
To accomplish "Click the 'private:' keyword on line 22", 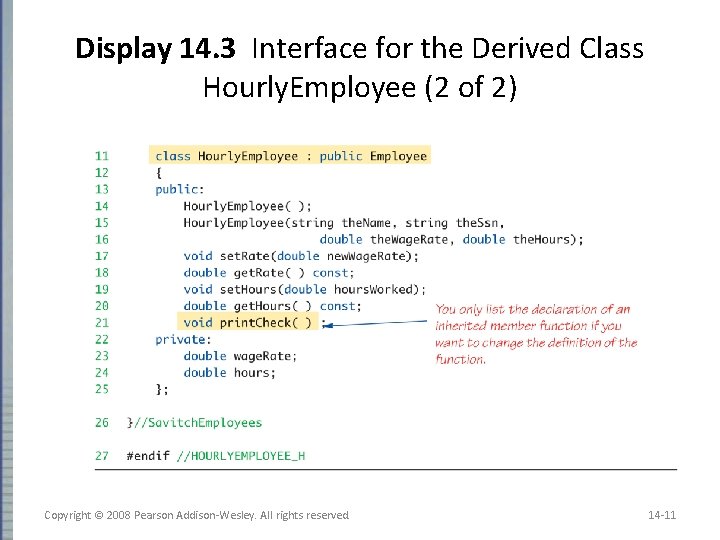I will tap(183, 339).
